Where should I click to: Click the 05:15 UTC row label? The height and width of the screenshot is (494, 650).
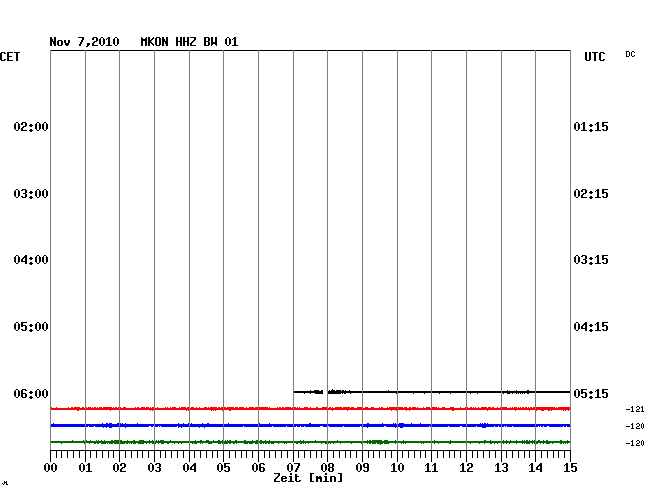point(591,393)
